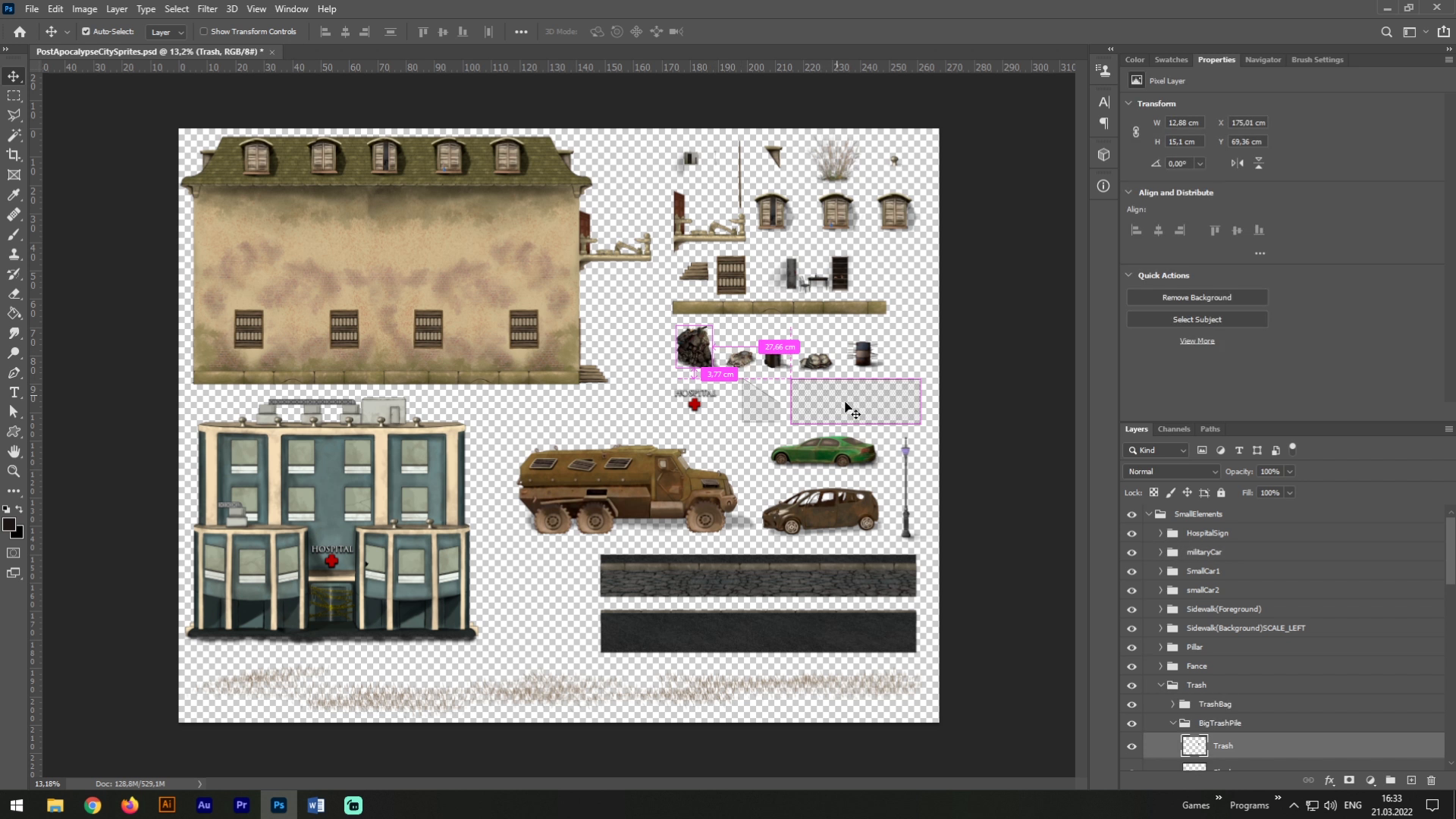The image size is (1456, 819).
Task: Select the Move tool
Action: point(14,76)
